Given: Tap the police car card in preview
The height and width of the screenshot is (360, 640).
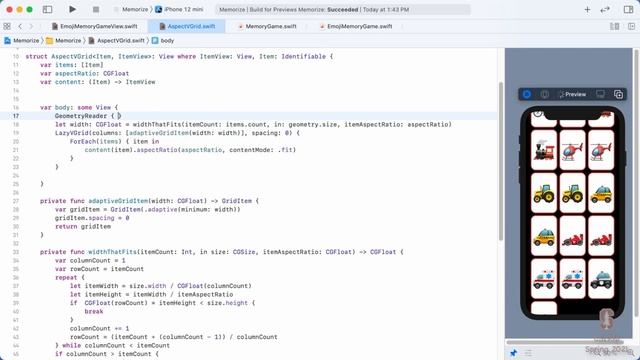Looking at the screenshot, I should (x=601, y=279).
